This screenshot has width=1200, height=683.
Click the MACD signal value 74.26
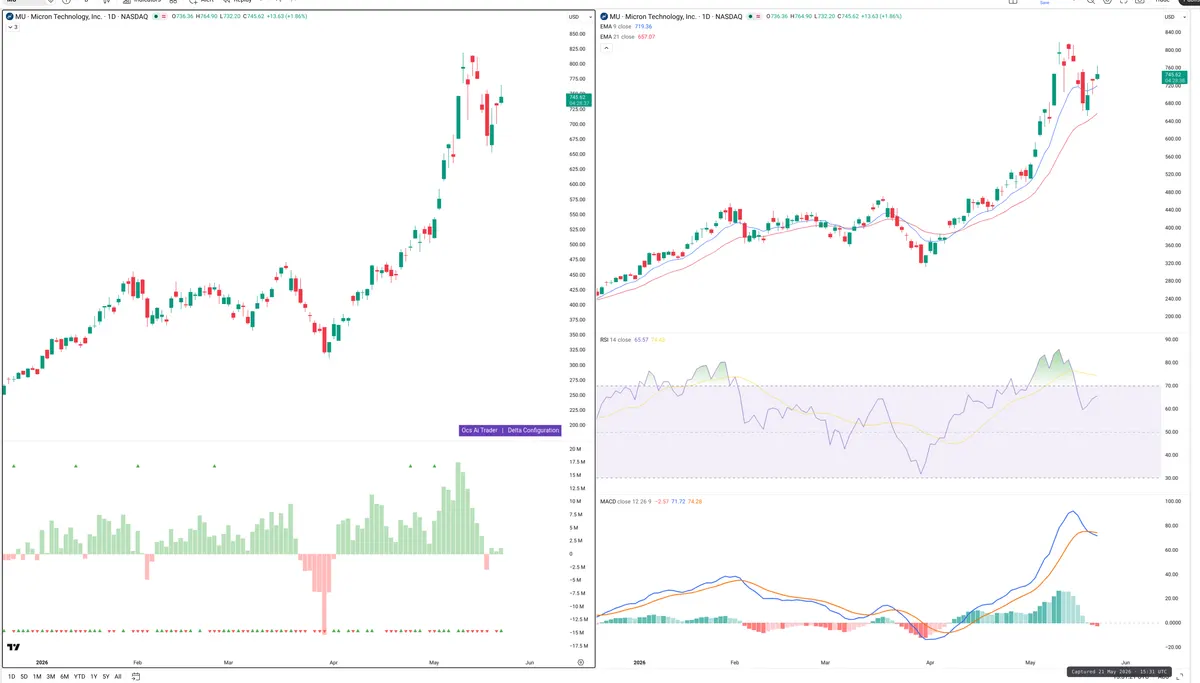click(696, 501)
